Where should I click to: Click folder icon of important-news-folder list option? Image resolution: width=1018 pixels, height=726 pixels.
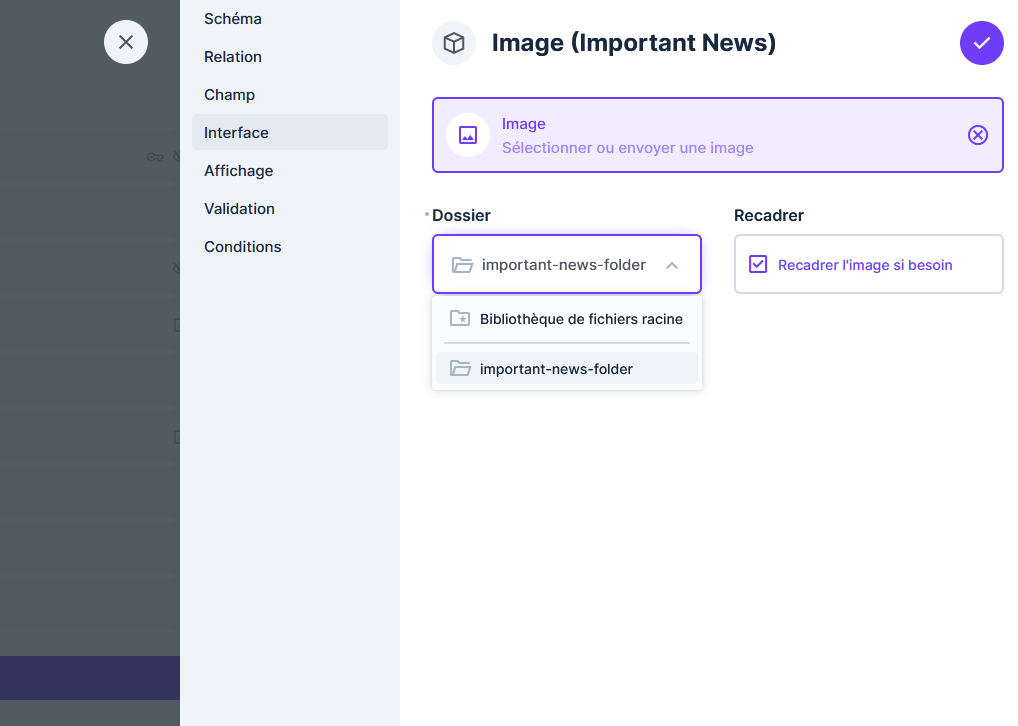(460, 369)
